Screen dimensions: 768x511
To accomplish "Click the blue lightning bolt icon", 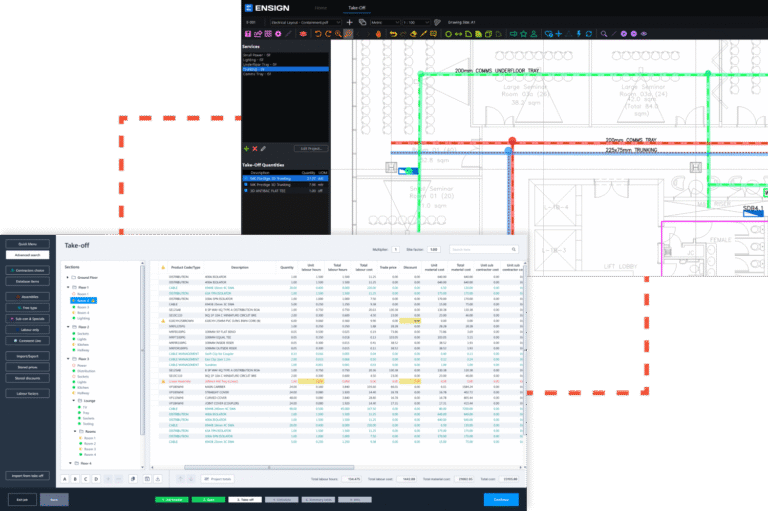I will (579, 34).
